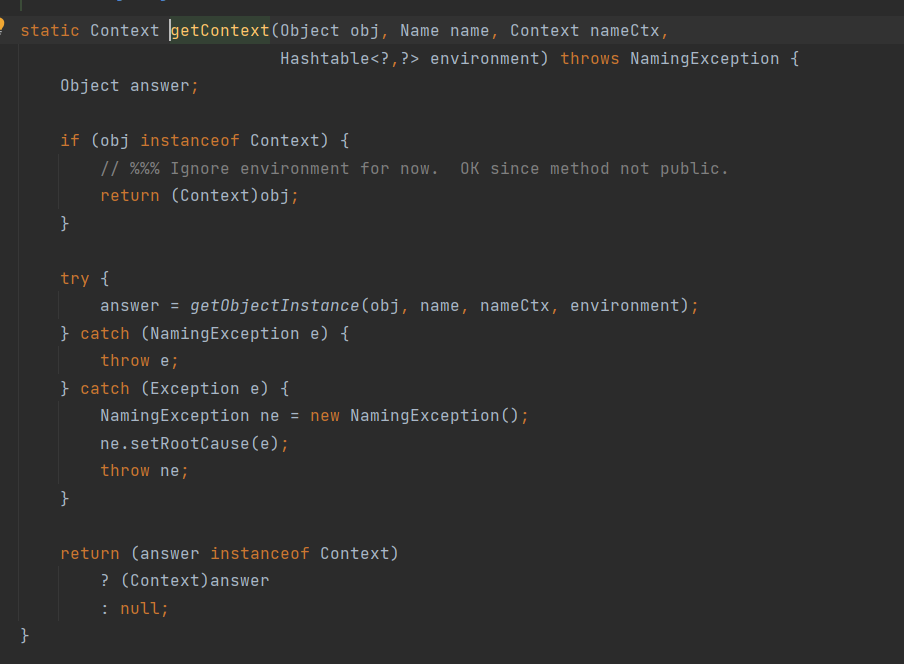Screen dimensions: 904x664
Task: Click the yellow lightbulb quick-fix icon
Action: pos(3,24)
